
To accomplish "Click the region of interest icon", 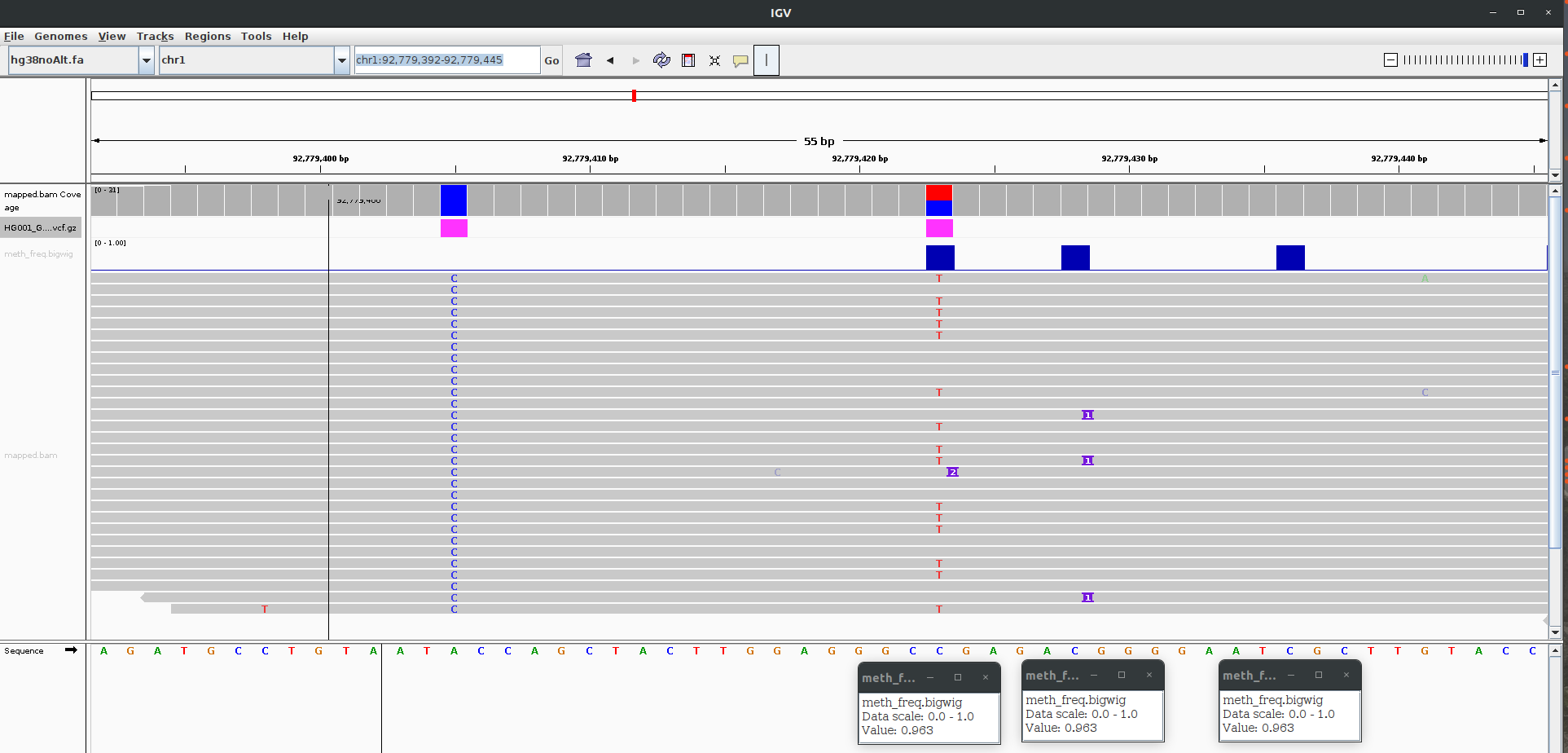I will pos(688,60).
